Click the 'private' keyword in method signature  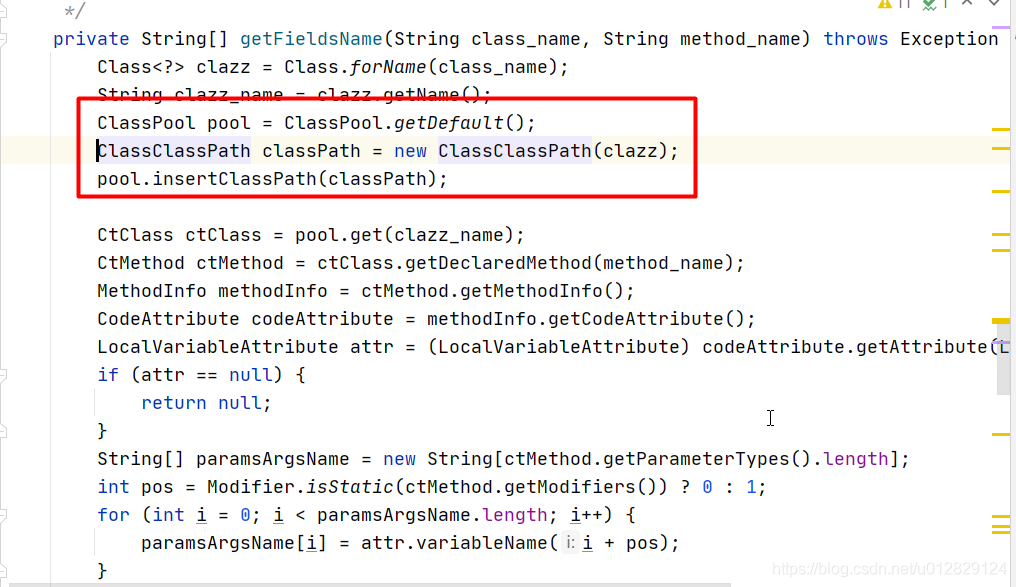(x=91, y=40)
